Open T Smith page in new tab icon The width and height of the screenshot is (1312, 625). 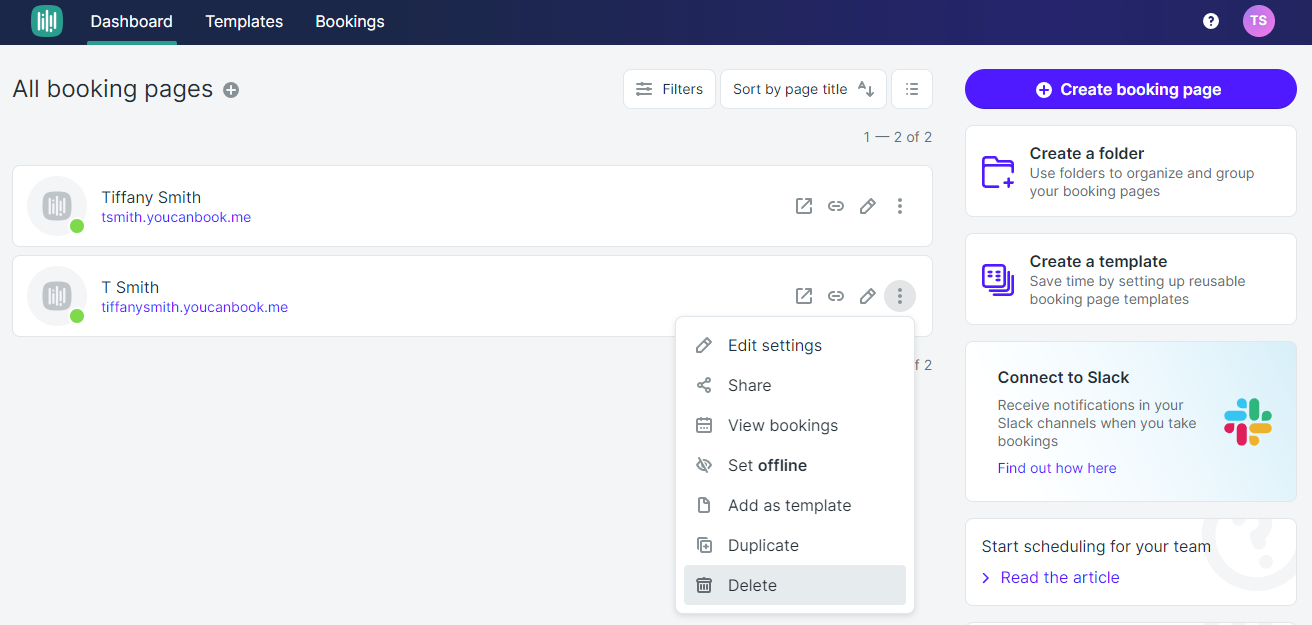click(804, 296)
